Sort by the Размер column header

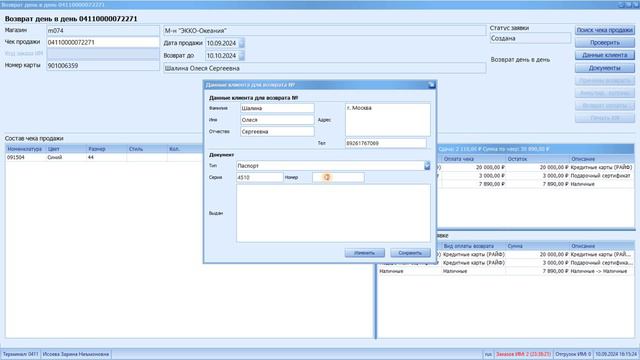(x=106, y=149)
